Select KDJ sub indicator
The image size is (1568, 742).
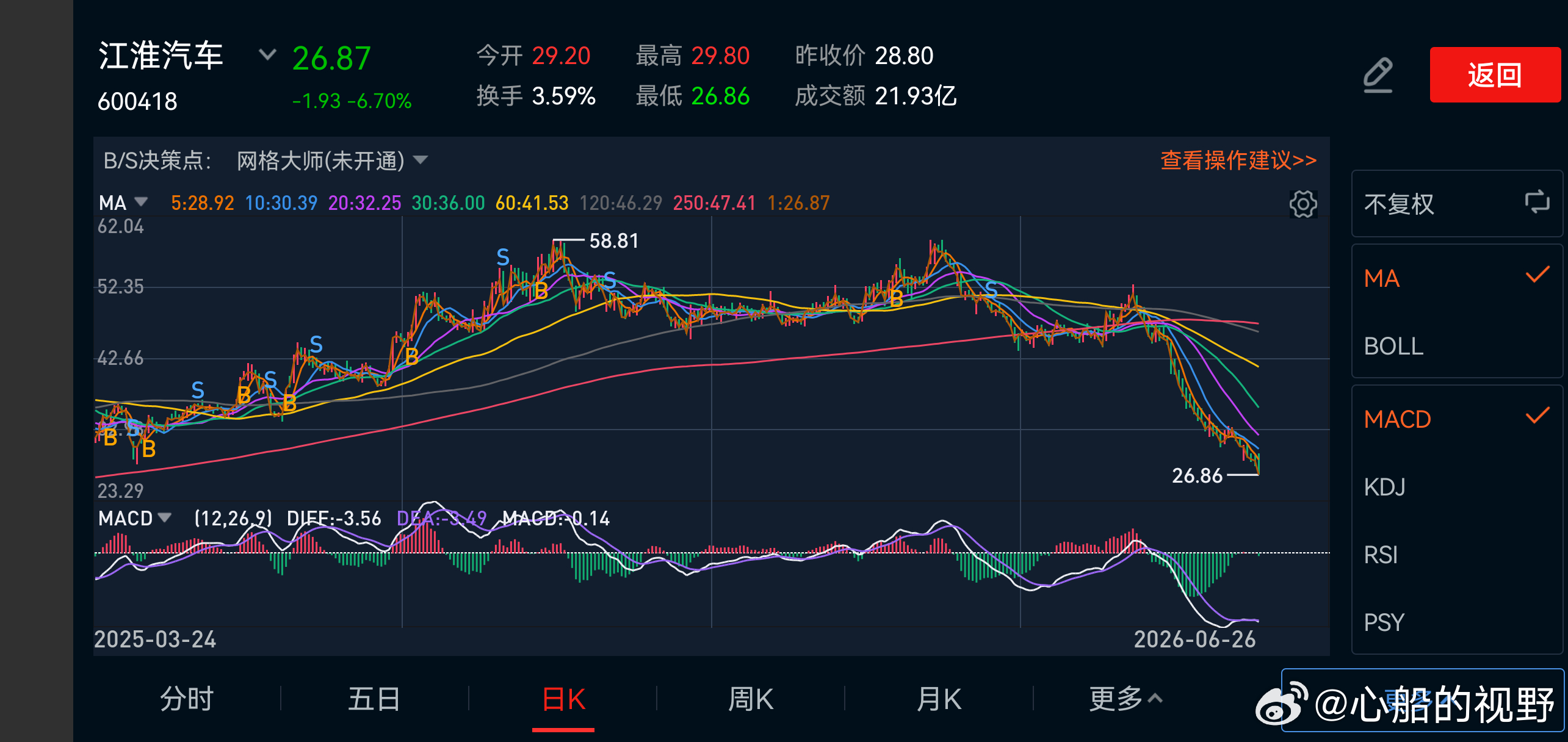(x=1456, y=487)
